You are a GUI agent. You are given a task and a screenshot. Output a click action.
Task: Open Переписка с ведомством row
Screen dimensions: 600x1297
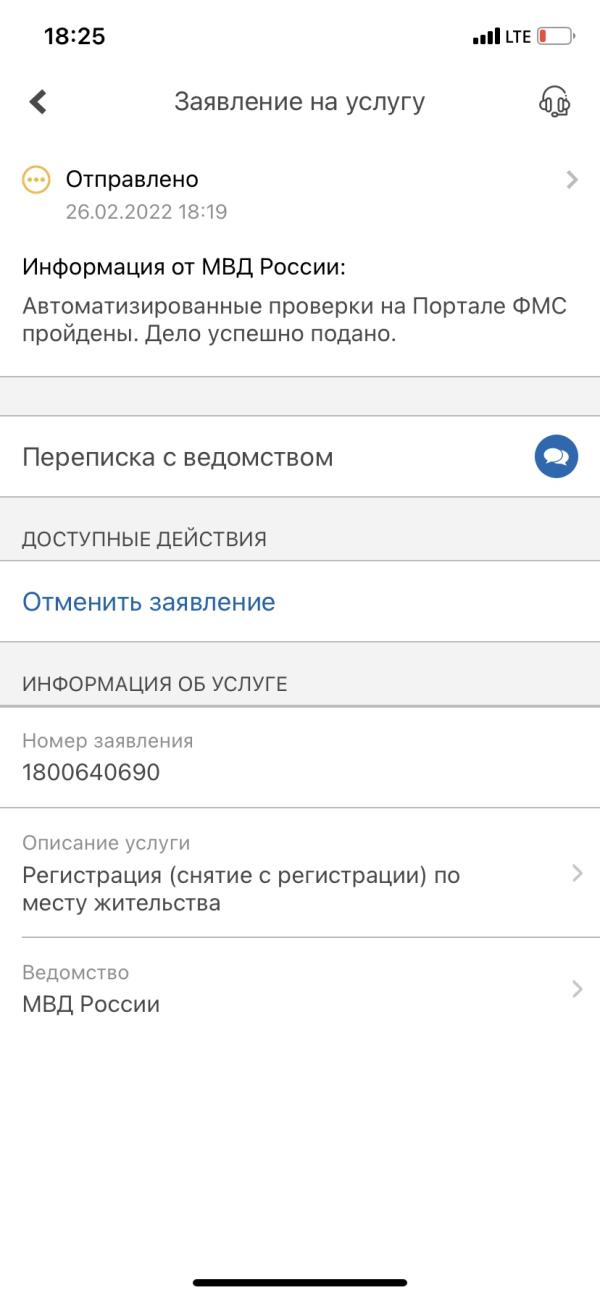click(300, 457)
